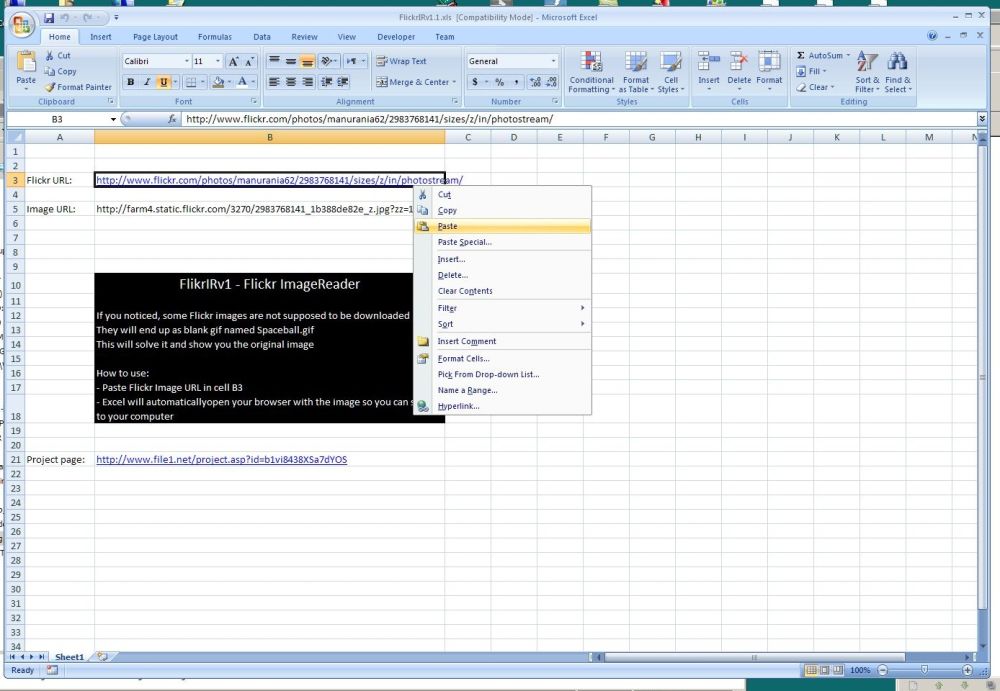Image resolution: width=1000 pixels, height=691 pixels.
Task: Open the Merge & Center dropdown arrow
Action: pyautogui.click(x=454, y=82)
